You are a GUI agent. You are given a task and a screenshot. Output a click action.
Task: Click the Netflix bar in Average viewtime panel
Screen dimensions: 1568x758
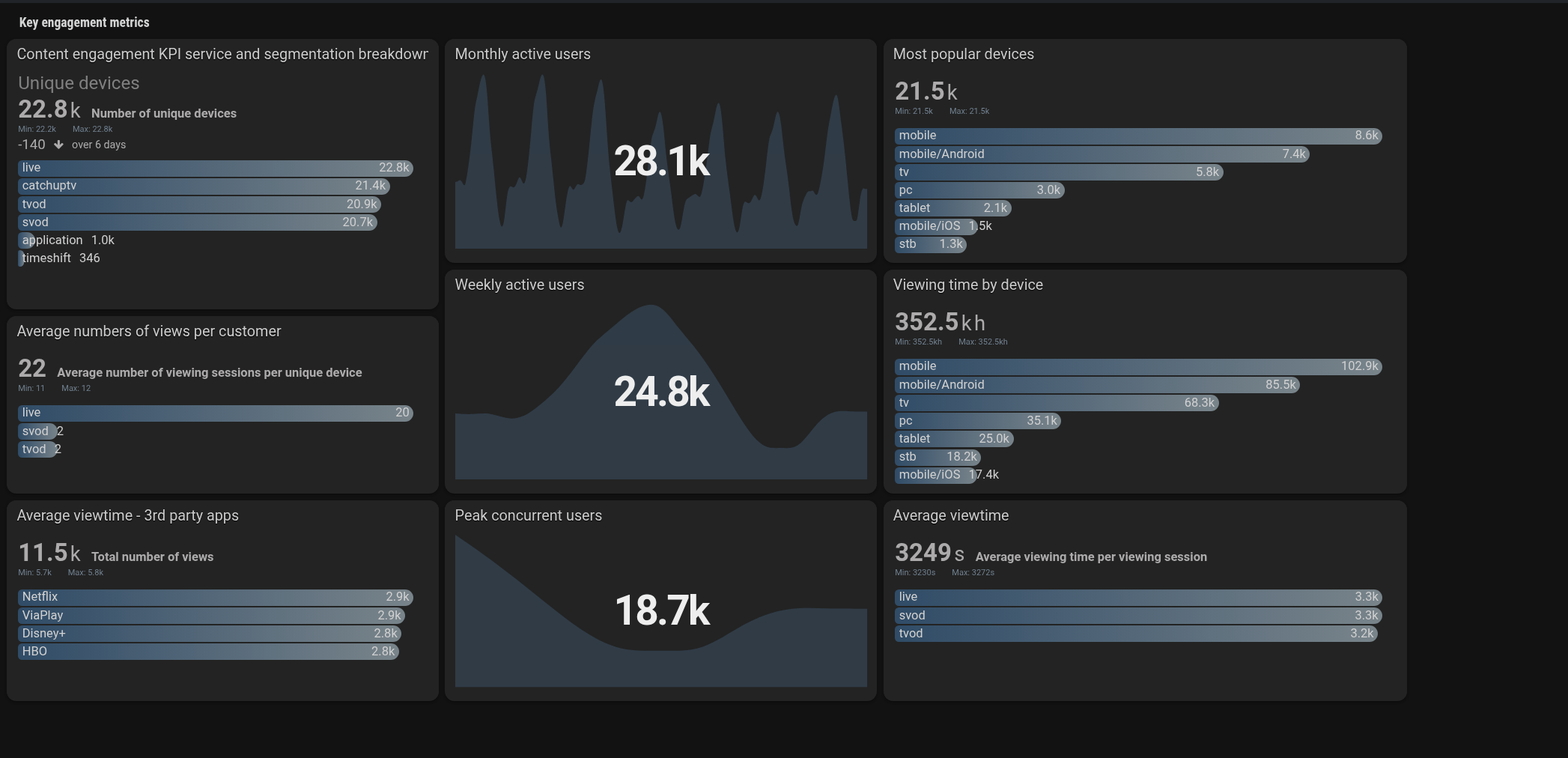[x=215, y=597]
